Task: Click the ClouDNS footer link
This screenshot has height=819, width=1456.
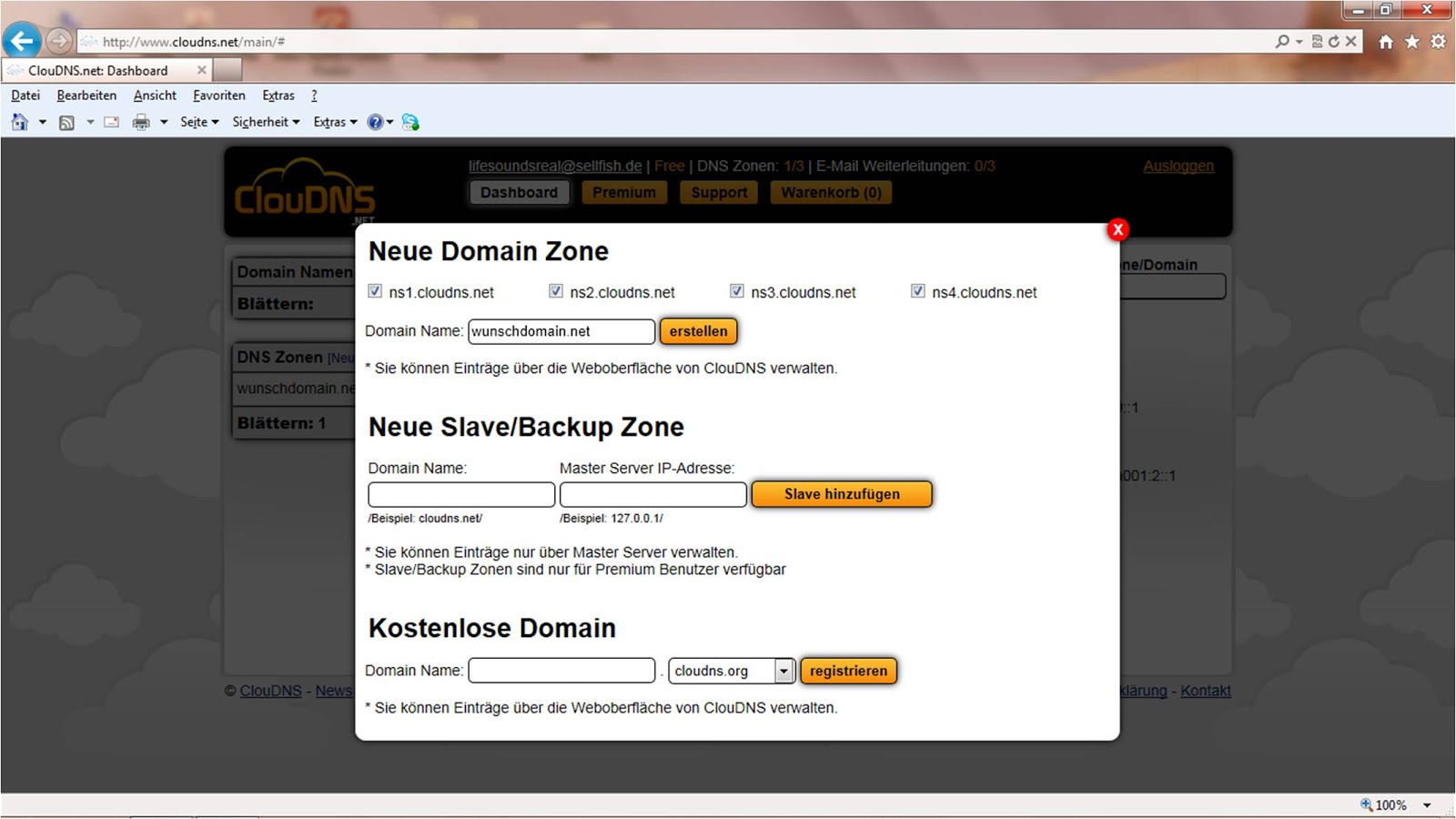Action: [x=270, y=691]
